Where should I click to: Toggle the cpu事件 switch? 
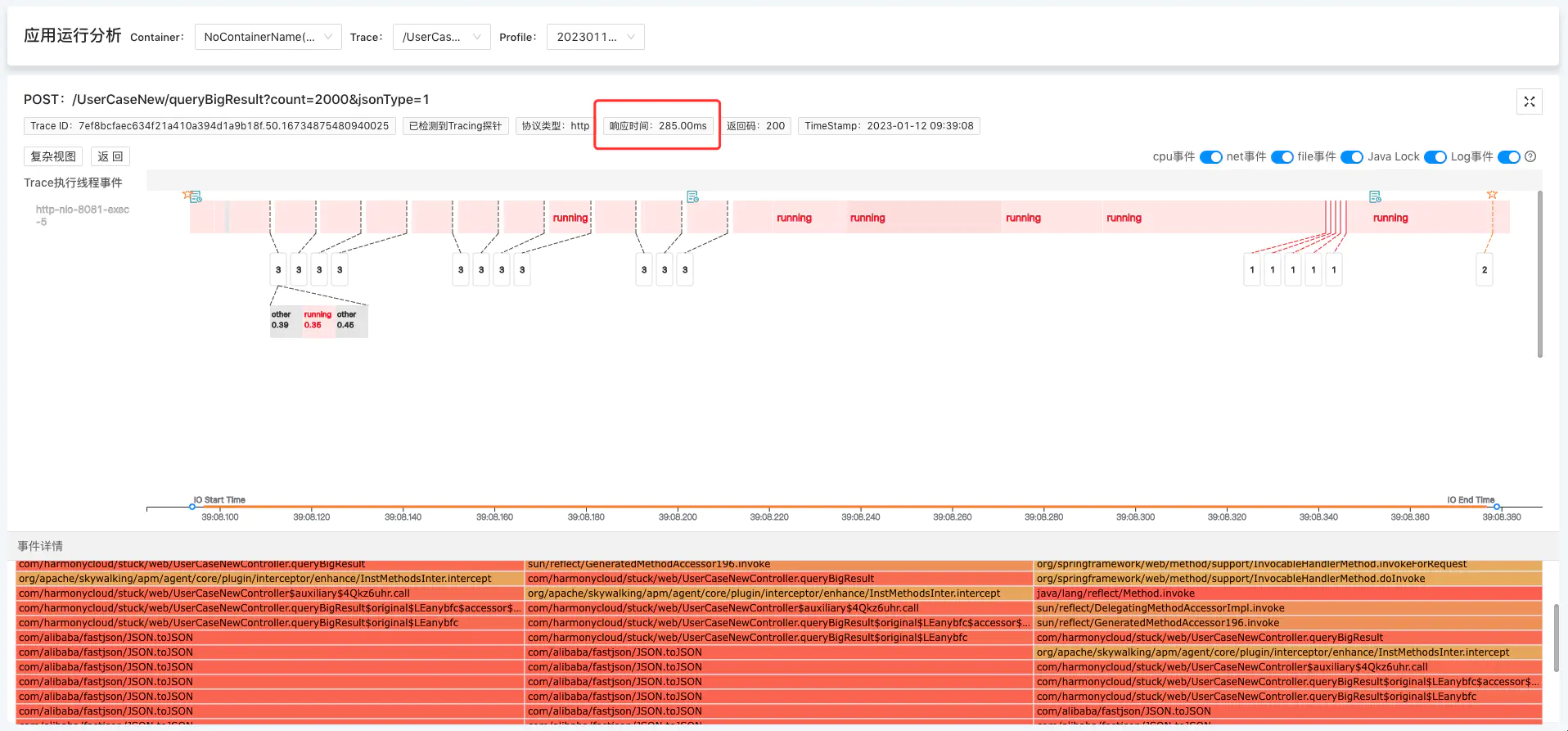point(1210,157)
